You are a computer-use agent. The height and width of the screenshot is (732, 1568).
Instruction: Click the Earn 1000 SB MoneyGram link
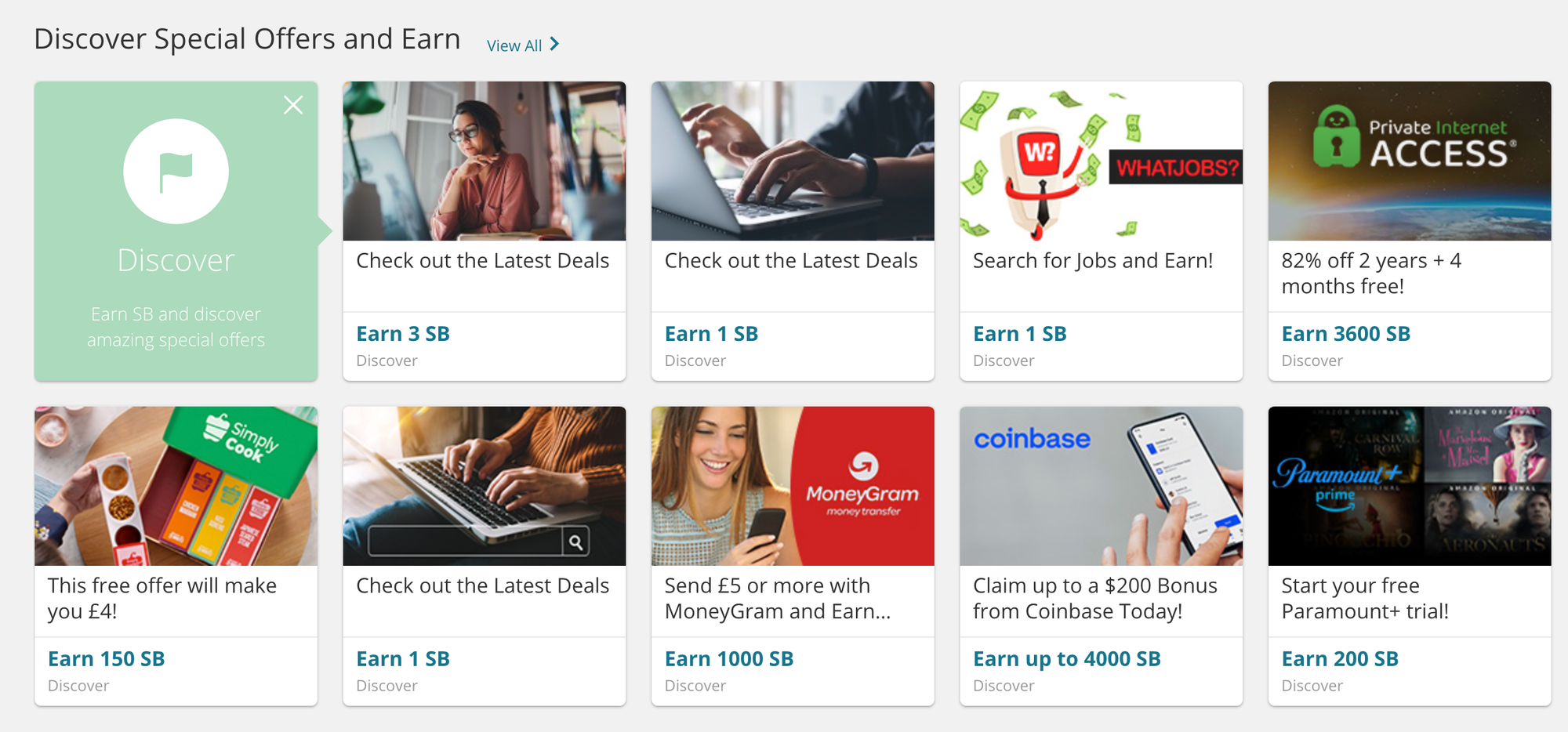pos(729,658)
